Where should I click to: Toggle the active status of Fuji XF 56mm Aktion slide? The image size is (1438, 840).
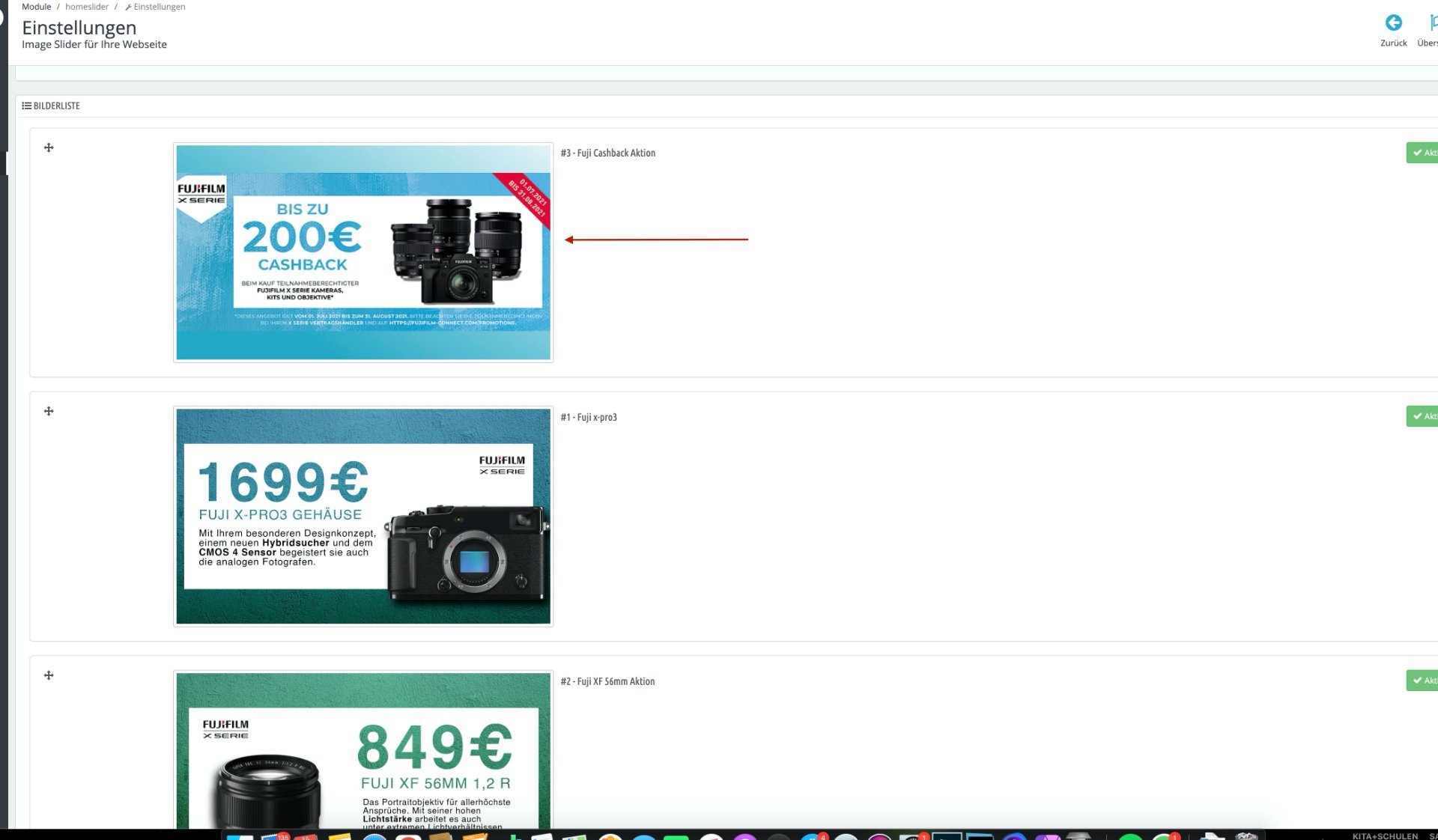point(1422,681)
